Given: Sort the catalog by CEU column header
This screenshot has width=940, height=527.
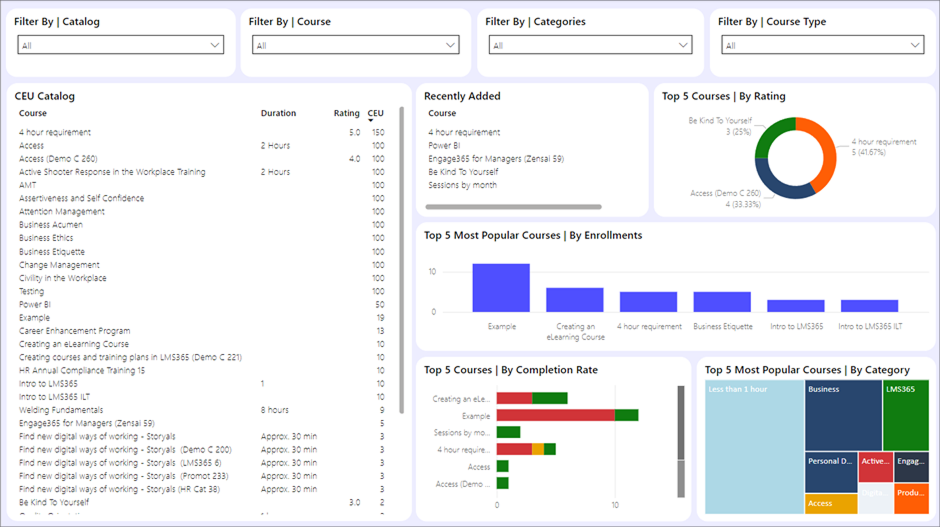Looking at the screenshot, I should (x=375, y=114).
